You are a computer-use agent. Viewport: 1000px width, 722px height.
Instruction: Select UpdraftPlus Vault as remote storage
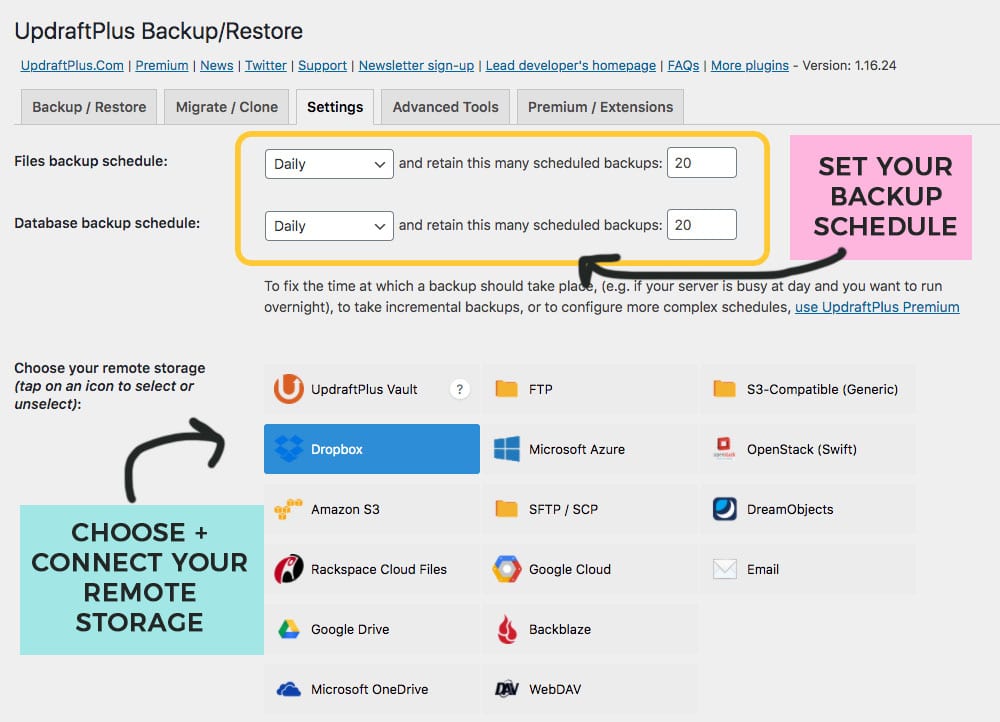click(x=372, y=389)
